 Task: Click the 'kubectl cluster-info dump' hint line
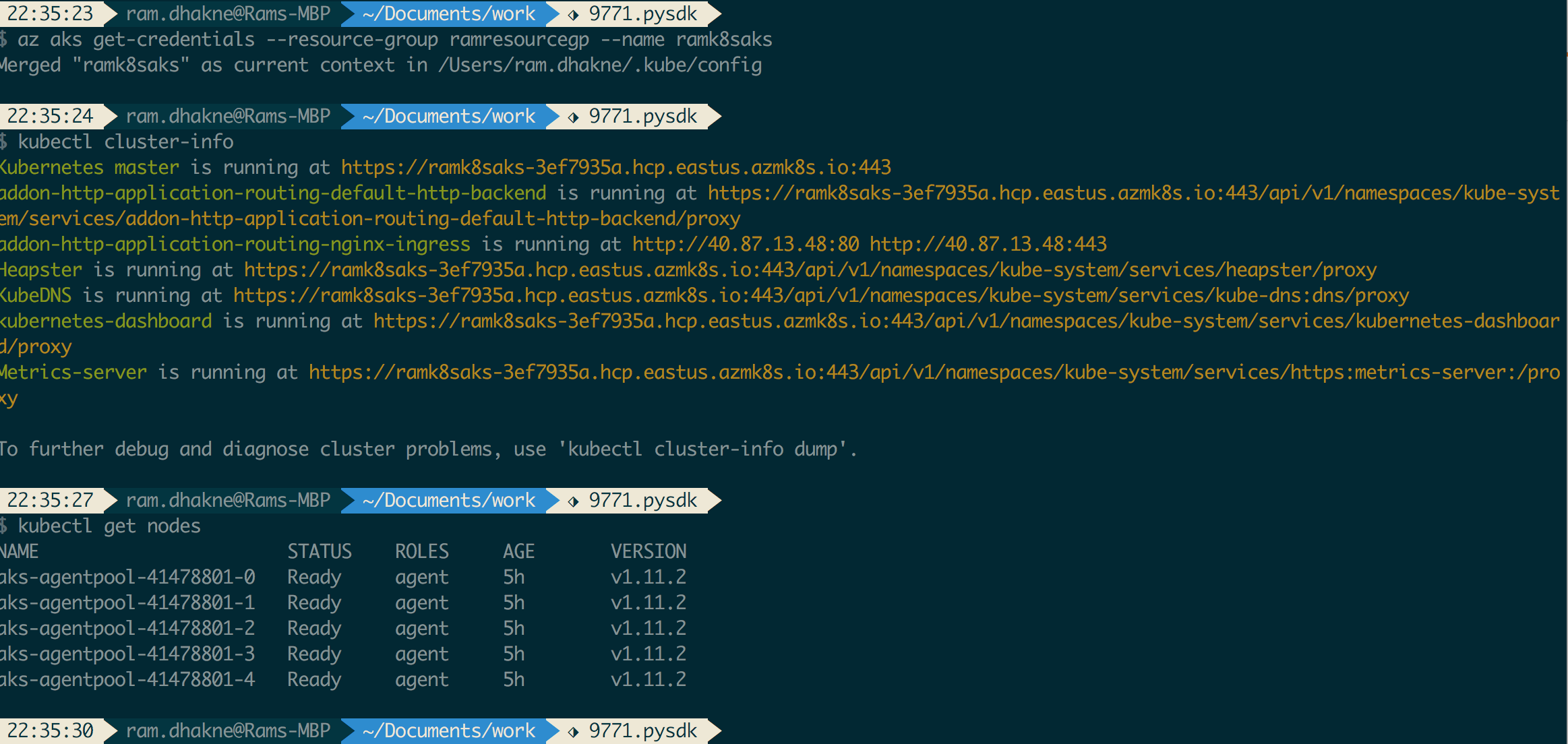point(429,449)
